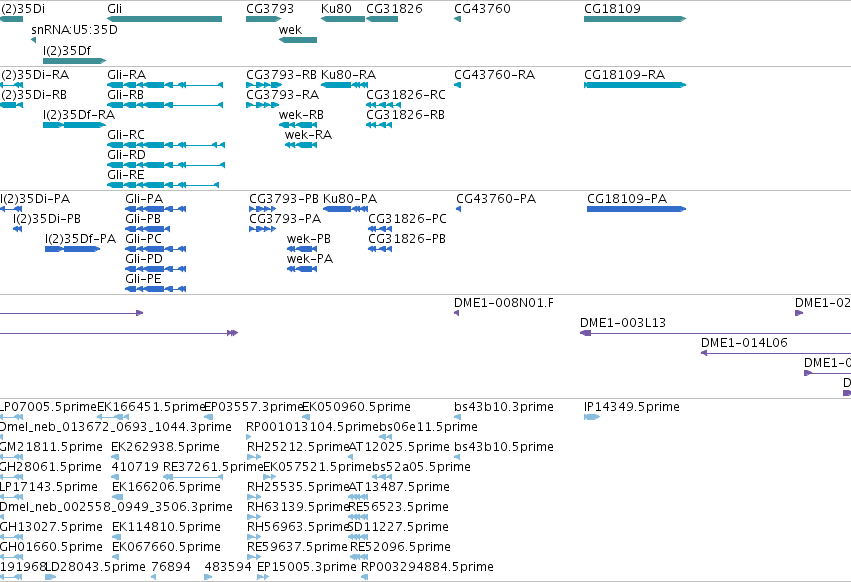The height and width of the screenshot is (582, 851).
Task: Select the Gli-PE protein feature
Action: 156,289
